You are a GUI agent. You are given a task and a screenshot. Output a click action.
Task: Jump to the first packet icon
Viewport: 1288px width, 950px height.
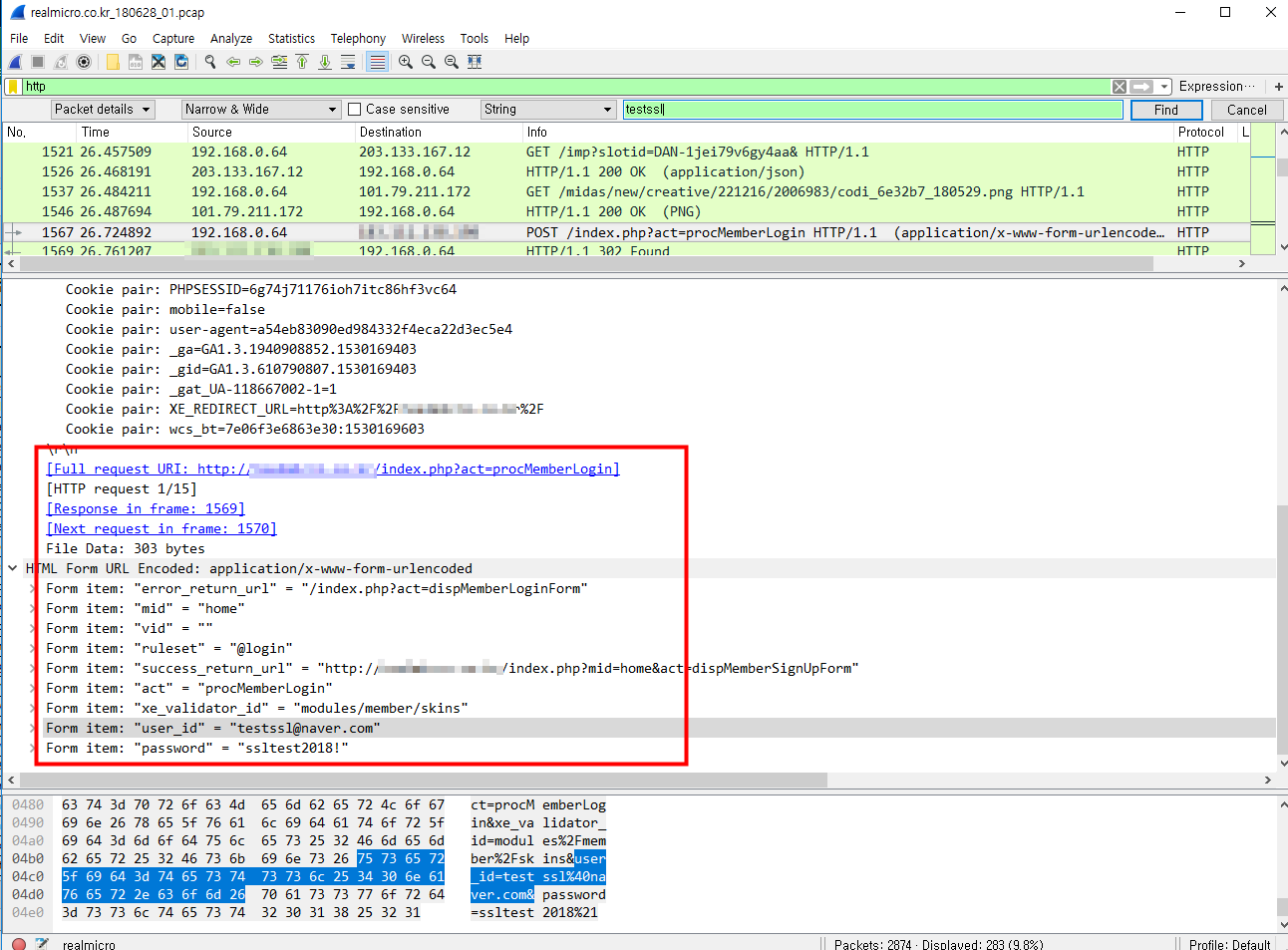click(x=302, y=62)
